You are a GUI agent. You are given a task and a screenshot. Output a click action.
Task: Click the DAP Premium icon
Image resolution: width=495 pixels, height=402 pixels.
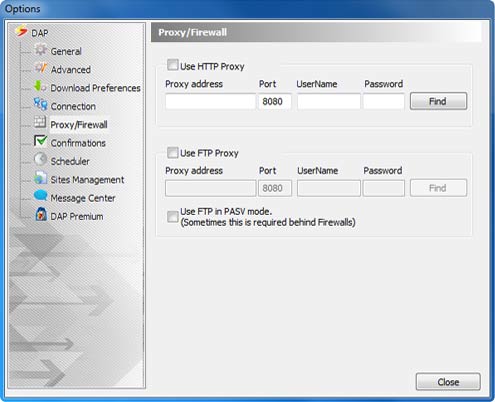(41, 214)
